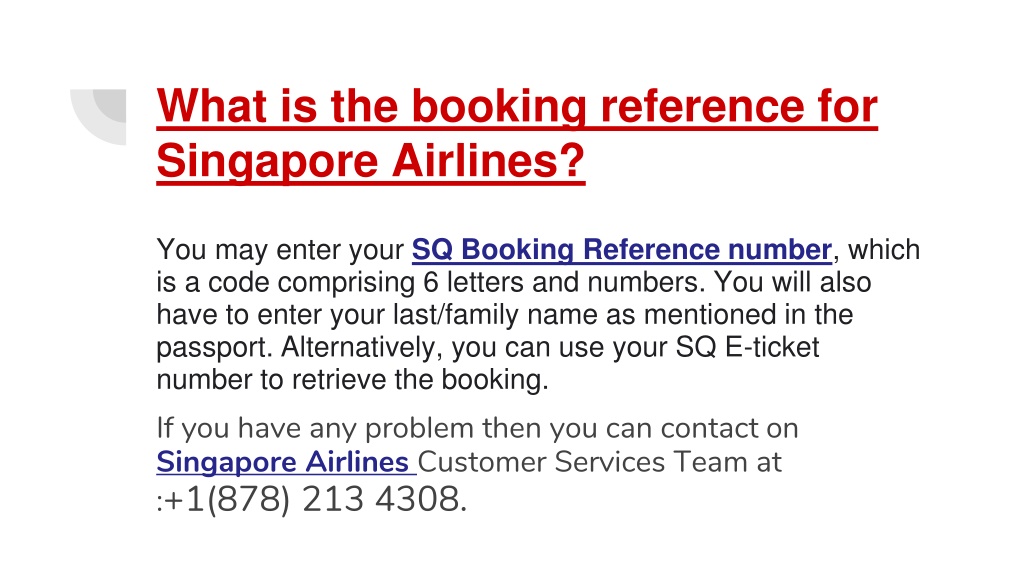Click the word 'Alternatively' in the paragraph
This screenshot has height=576, width=1024.
(357, 347)
